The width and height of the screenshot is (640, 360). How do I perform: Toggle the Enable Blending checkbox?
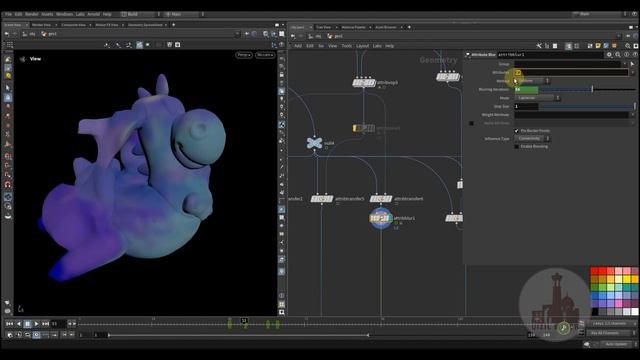[517, 147]
